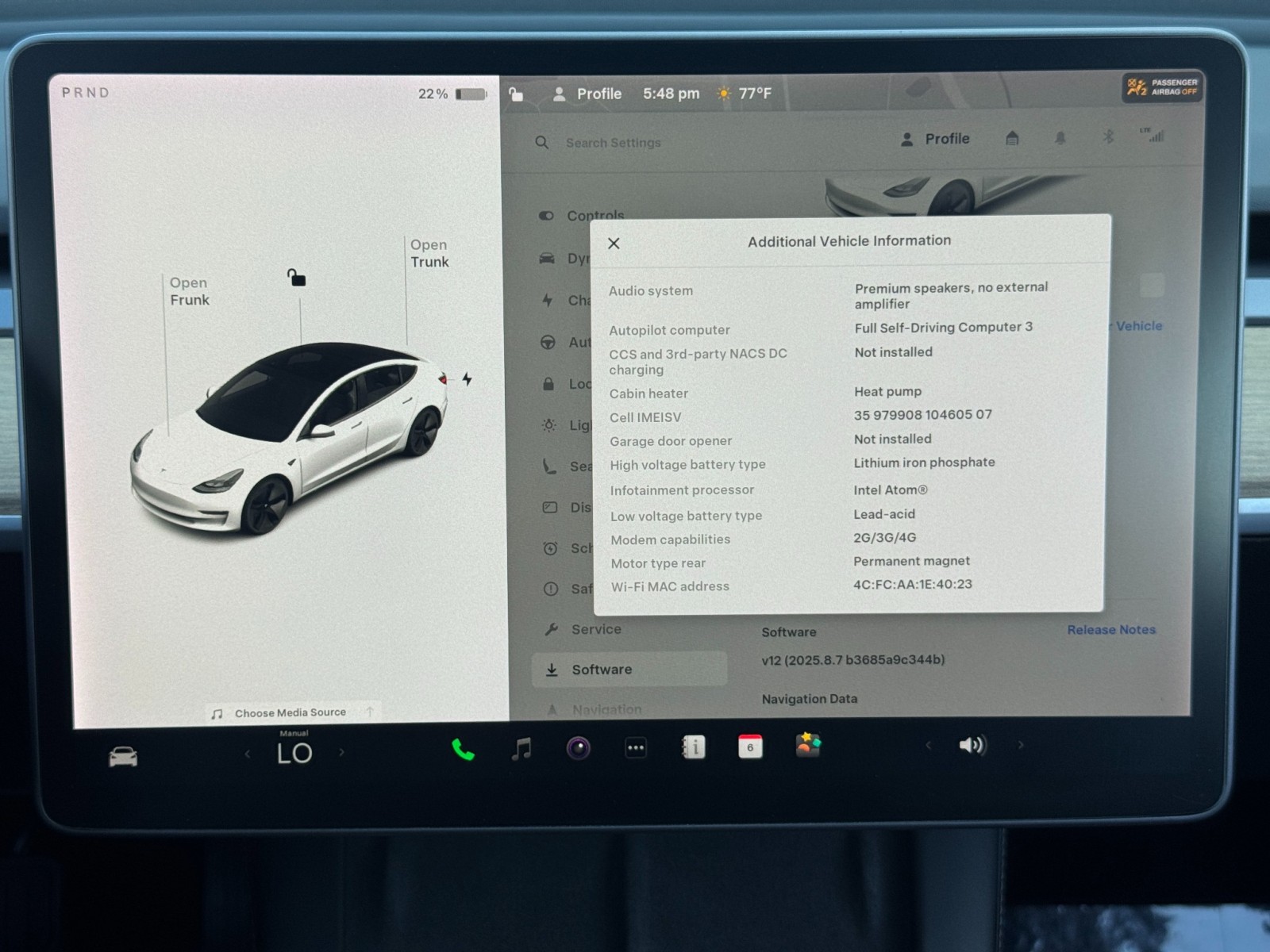Select the Software settings menu
This screenshot has height=952, width=1270.
(629, 669)
